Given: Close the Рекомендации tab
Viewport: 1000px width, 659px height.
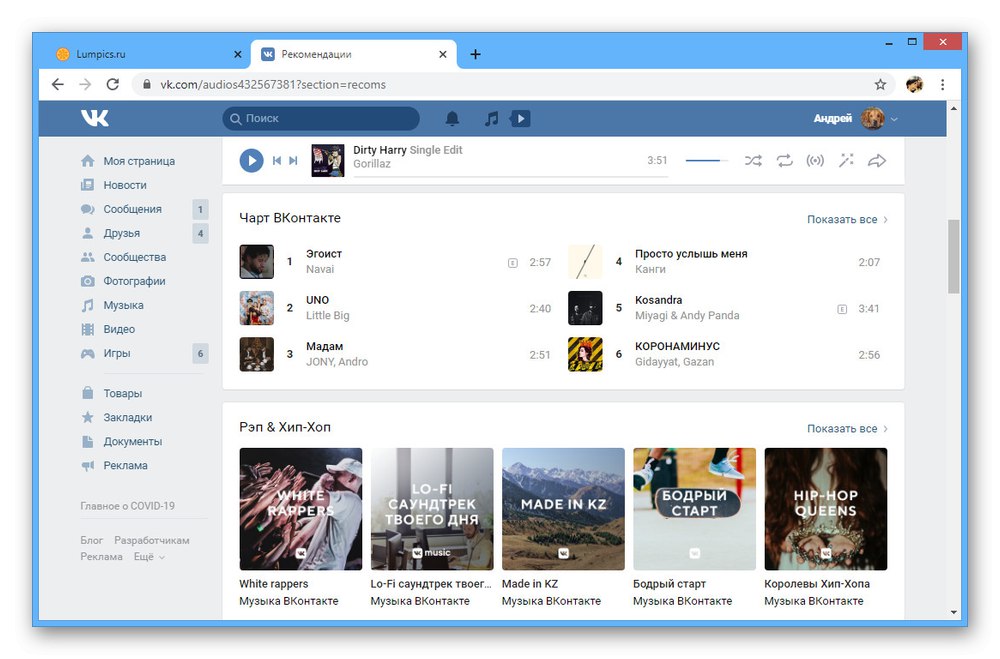Looking at the screenshot, I should point(443,54).
